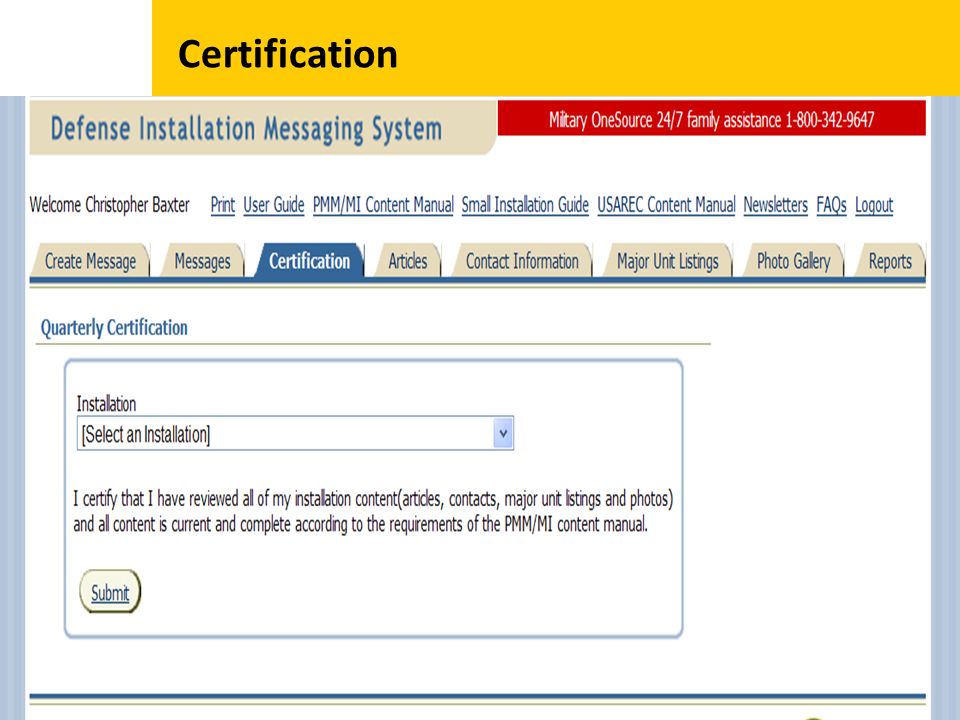Click the Military OneSource assistance banner

(711, 119)
